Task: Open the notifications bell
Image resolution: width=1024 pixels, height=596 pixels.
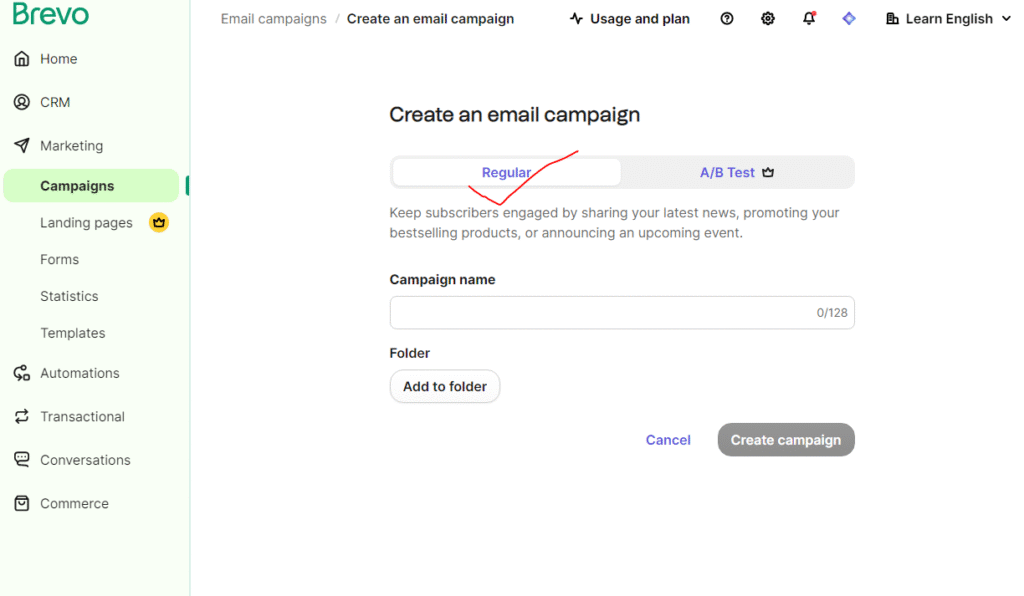Action: pos(809,19)
